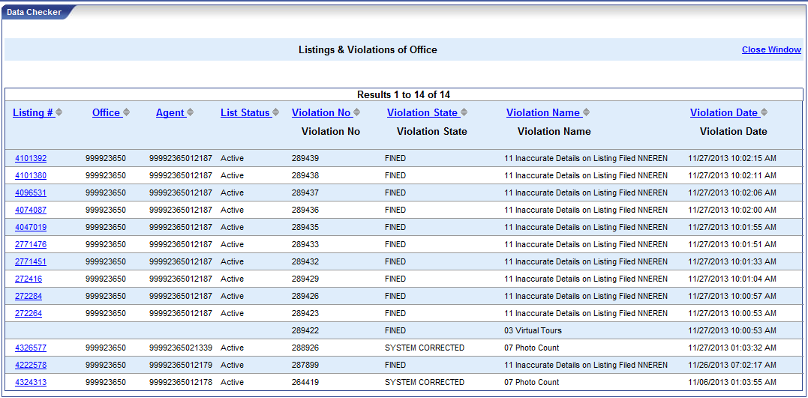The image size is (808, 398).
Task: Open listing 2771451
Action: pos(30,261)
